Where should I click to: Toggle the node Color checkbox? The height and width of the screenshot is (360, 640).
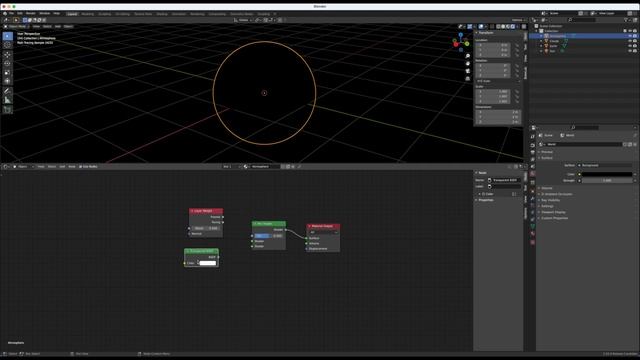point(484,194)
